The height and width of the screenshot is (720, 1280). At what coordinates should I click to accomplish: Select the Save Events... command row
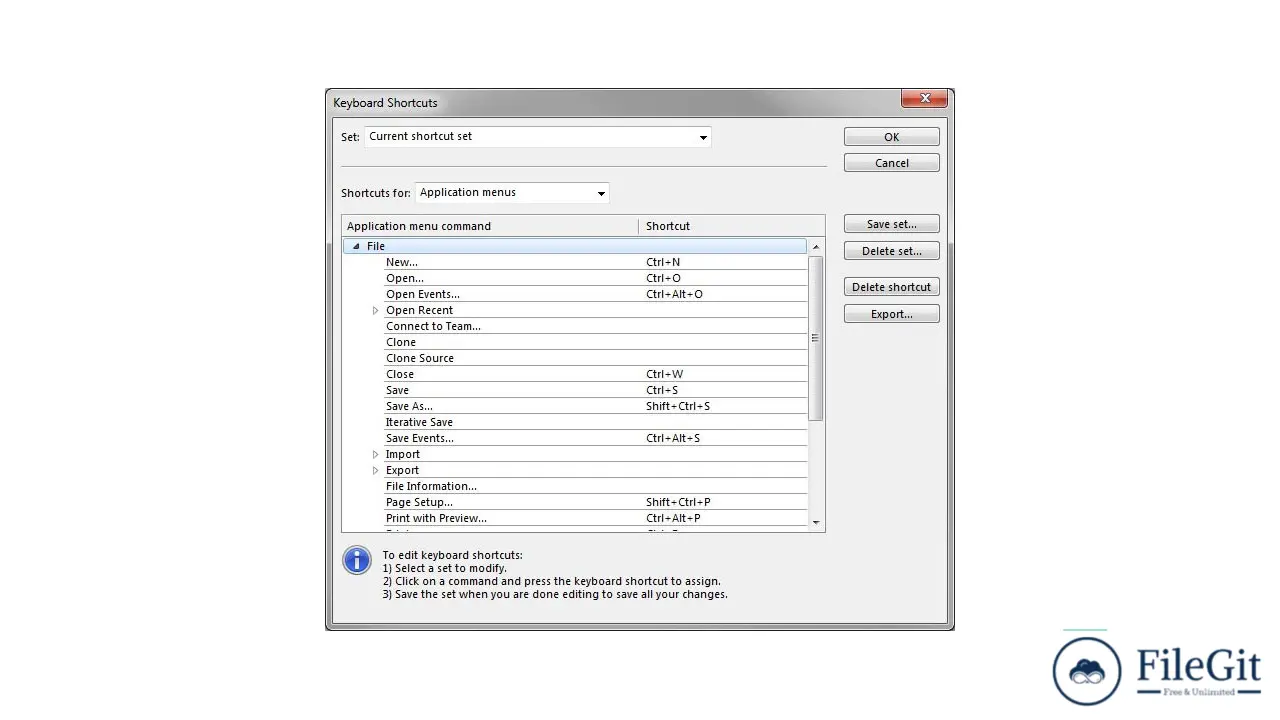tap(595, 438)
